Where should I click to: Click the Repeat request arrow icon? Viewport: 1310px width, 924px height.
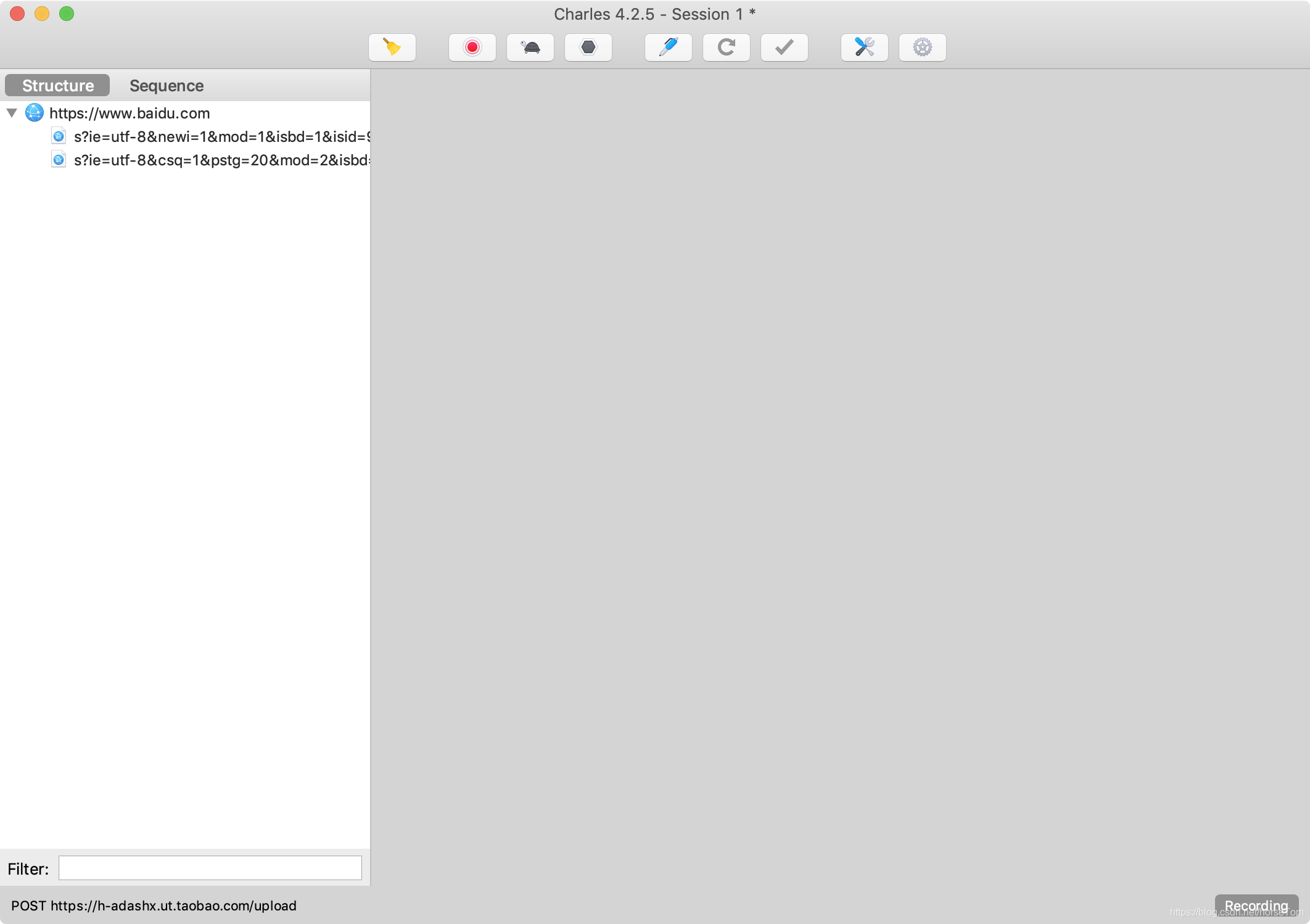(727, 47)
